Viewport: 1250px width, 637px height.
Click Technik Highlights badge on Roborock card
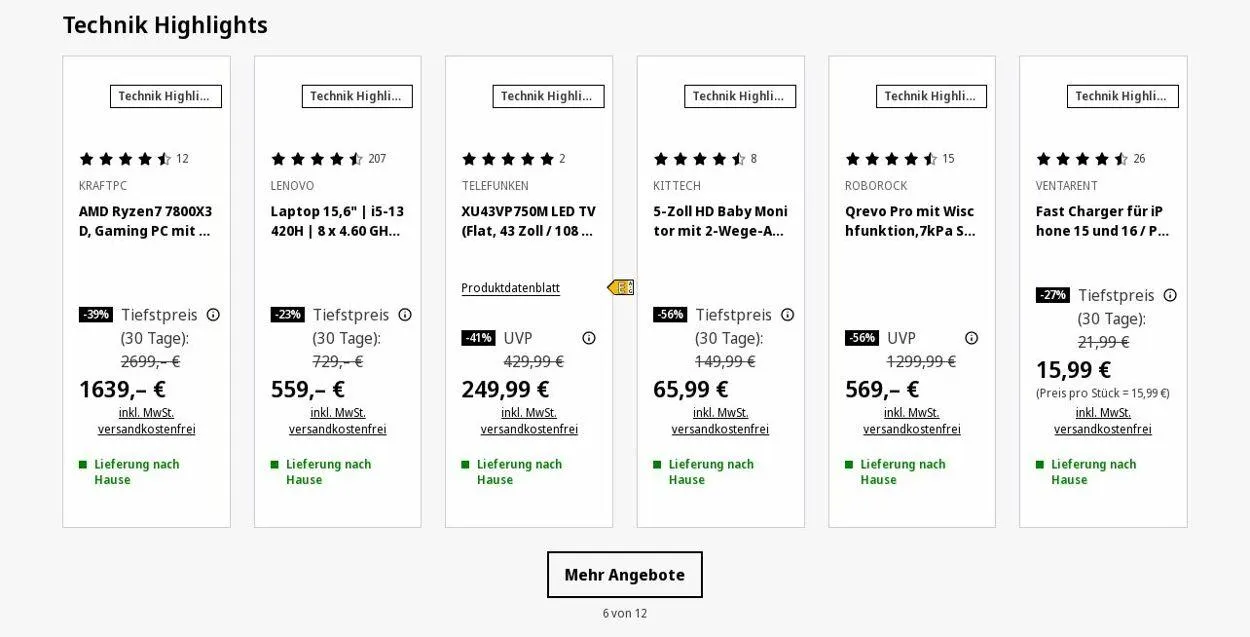coord(931,96)
